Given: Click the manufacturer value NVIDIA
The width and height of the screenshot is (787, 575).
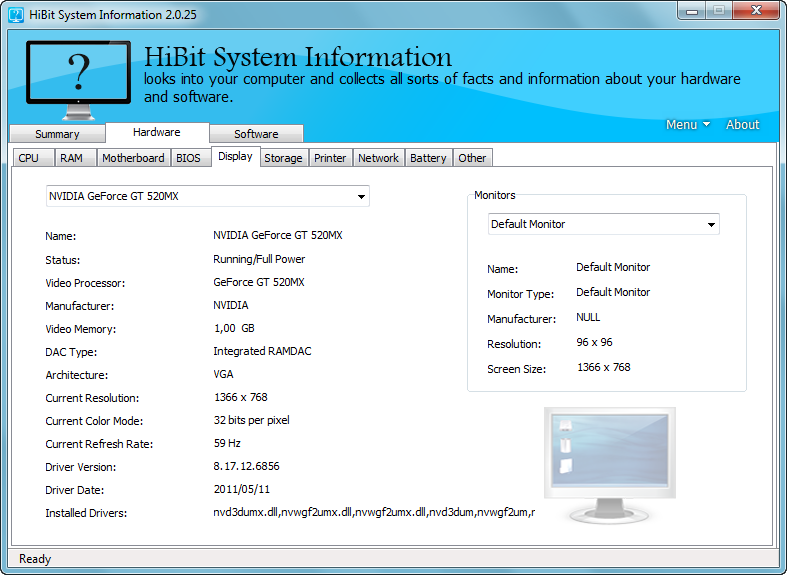Looking at the screenshot, I should pyautogui.click(x=230, y=306).
